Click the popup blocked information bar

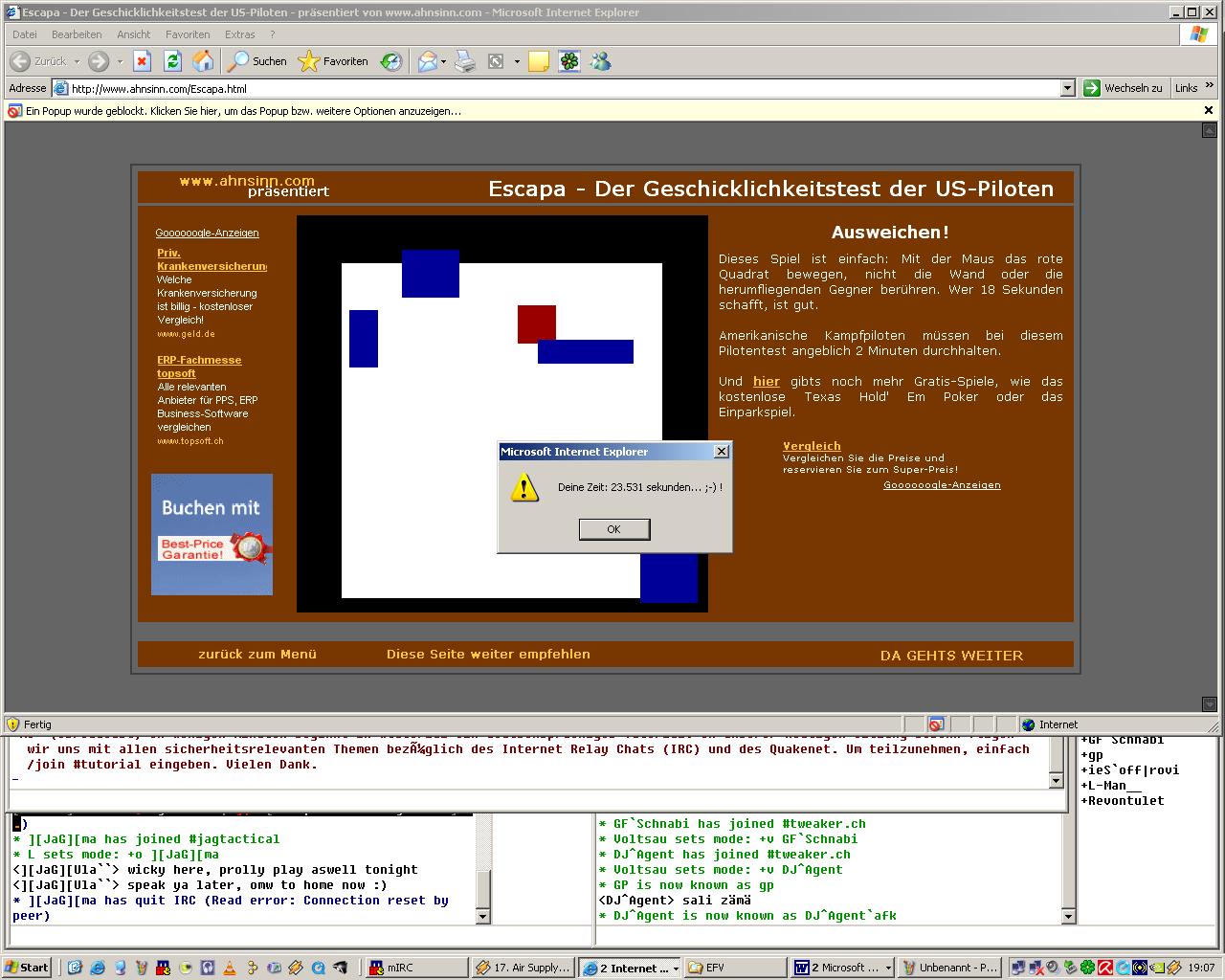244,111
